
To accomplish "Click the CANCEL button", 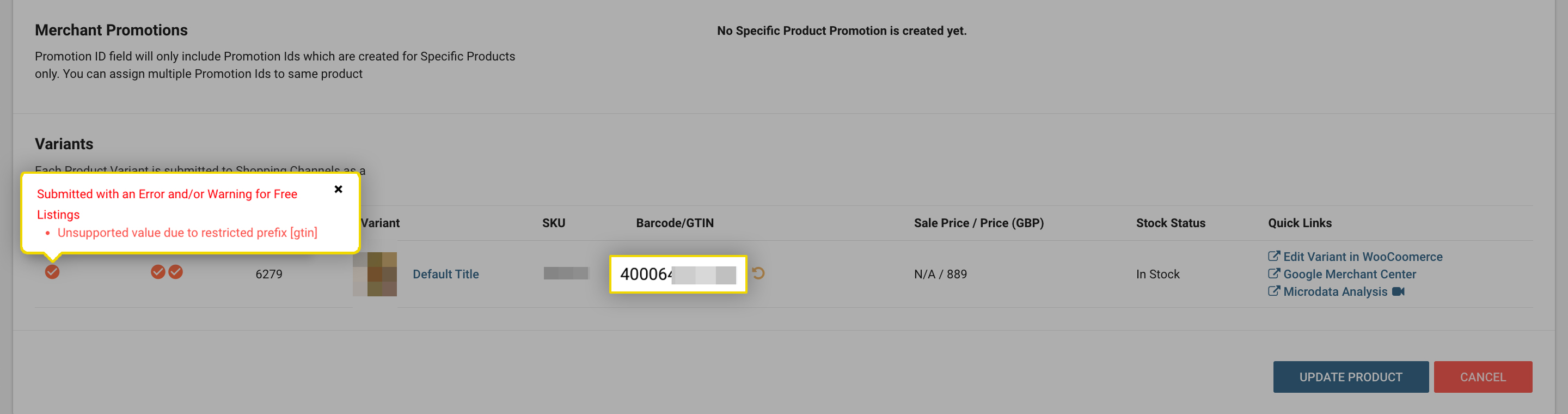I will [1483, 377].
